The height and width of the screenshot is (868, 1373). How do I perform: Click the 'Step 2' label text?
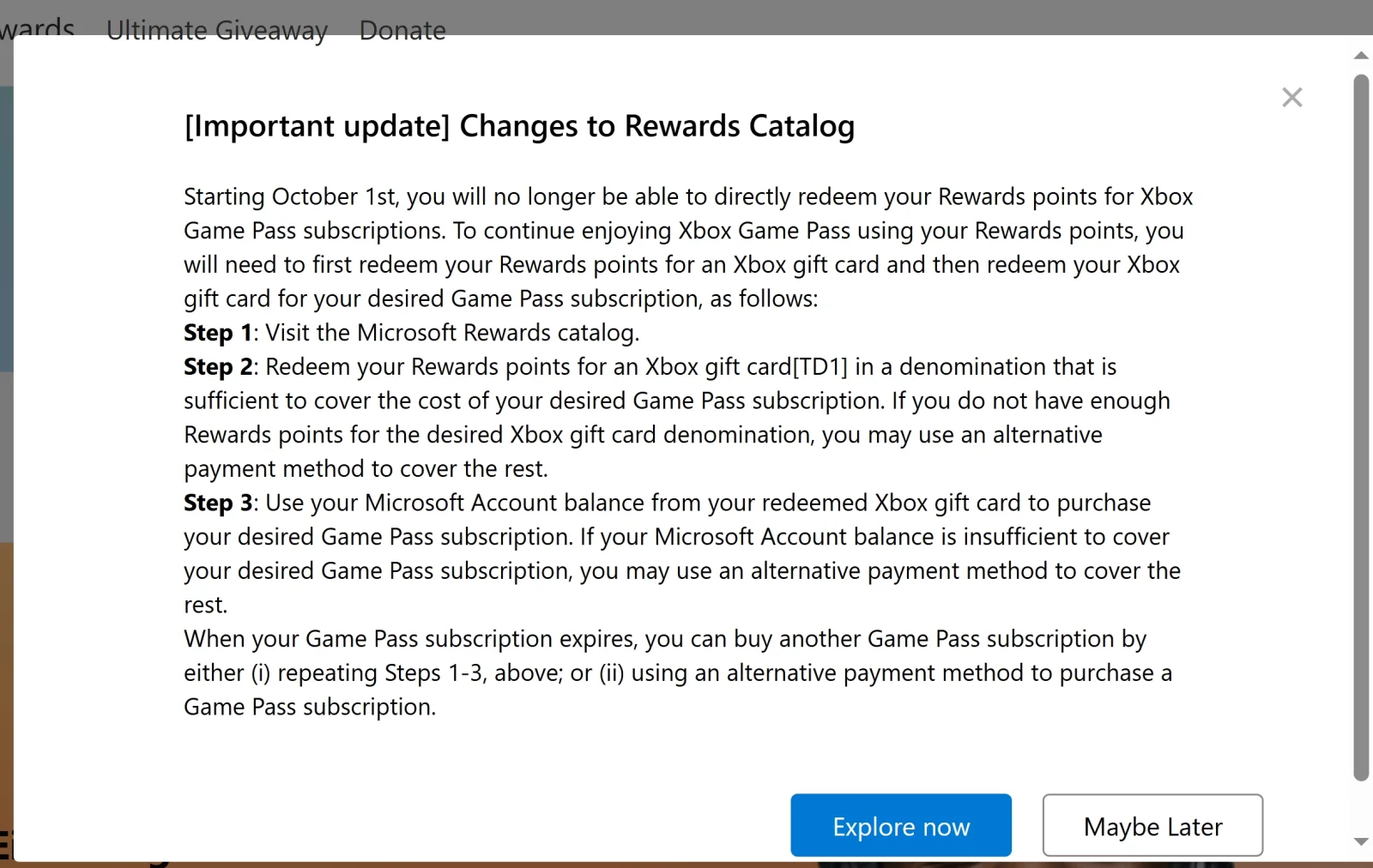(218, 367)
